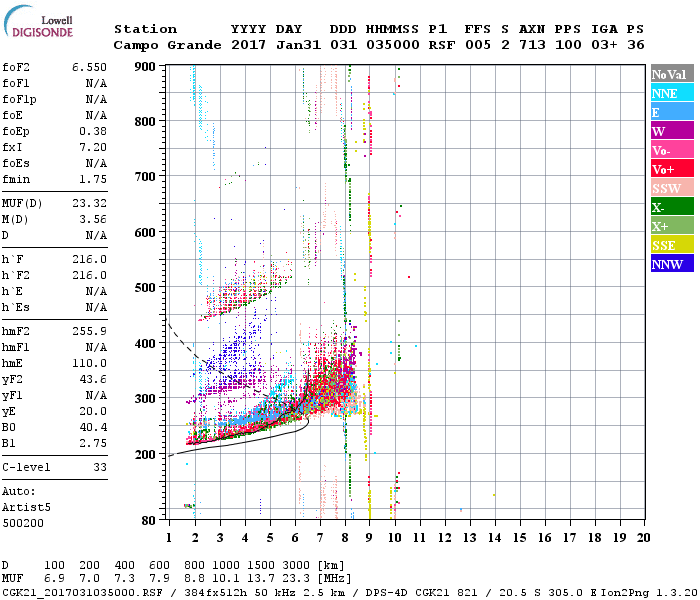This screenshot has width=700, height=600.
Task: Click the 035000 HHMMSS timestamp
Action: click(393, 45)
